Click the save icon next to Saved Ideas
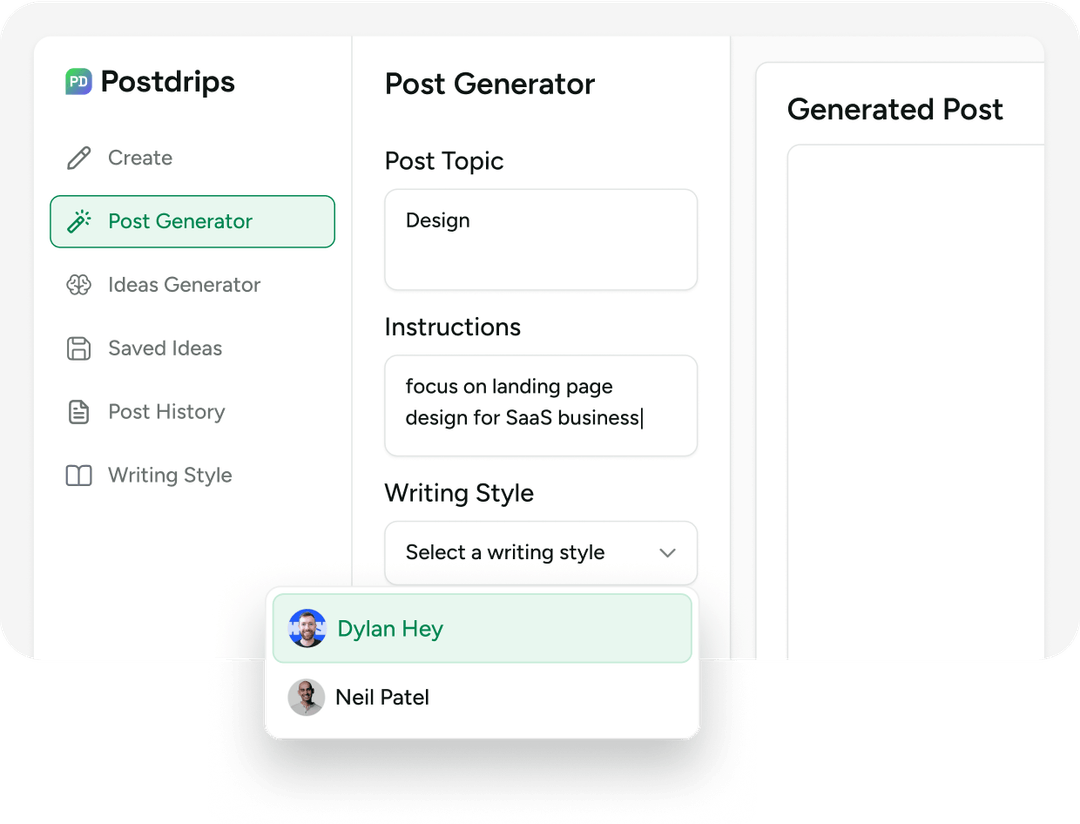 80,348
